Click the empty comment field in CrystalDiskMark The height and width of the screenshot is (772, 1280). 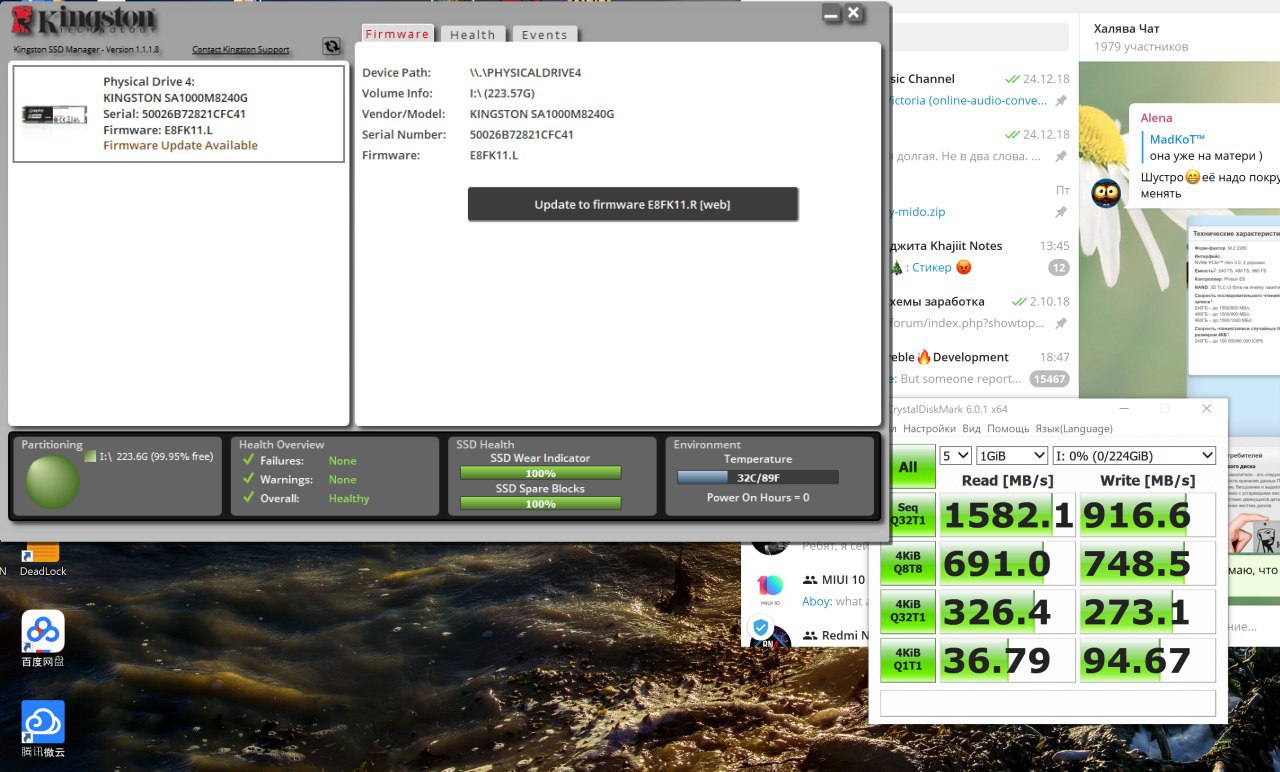1049,703
